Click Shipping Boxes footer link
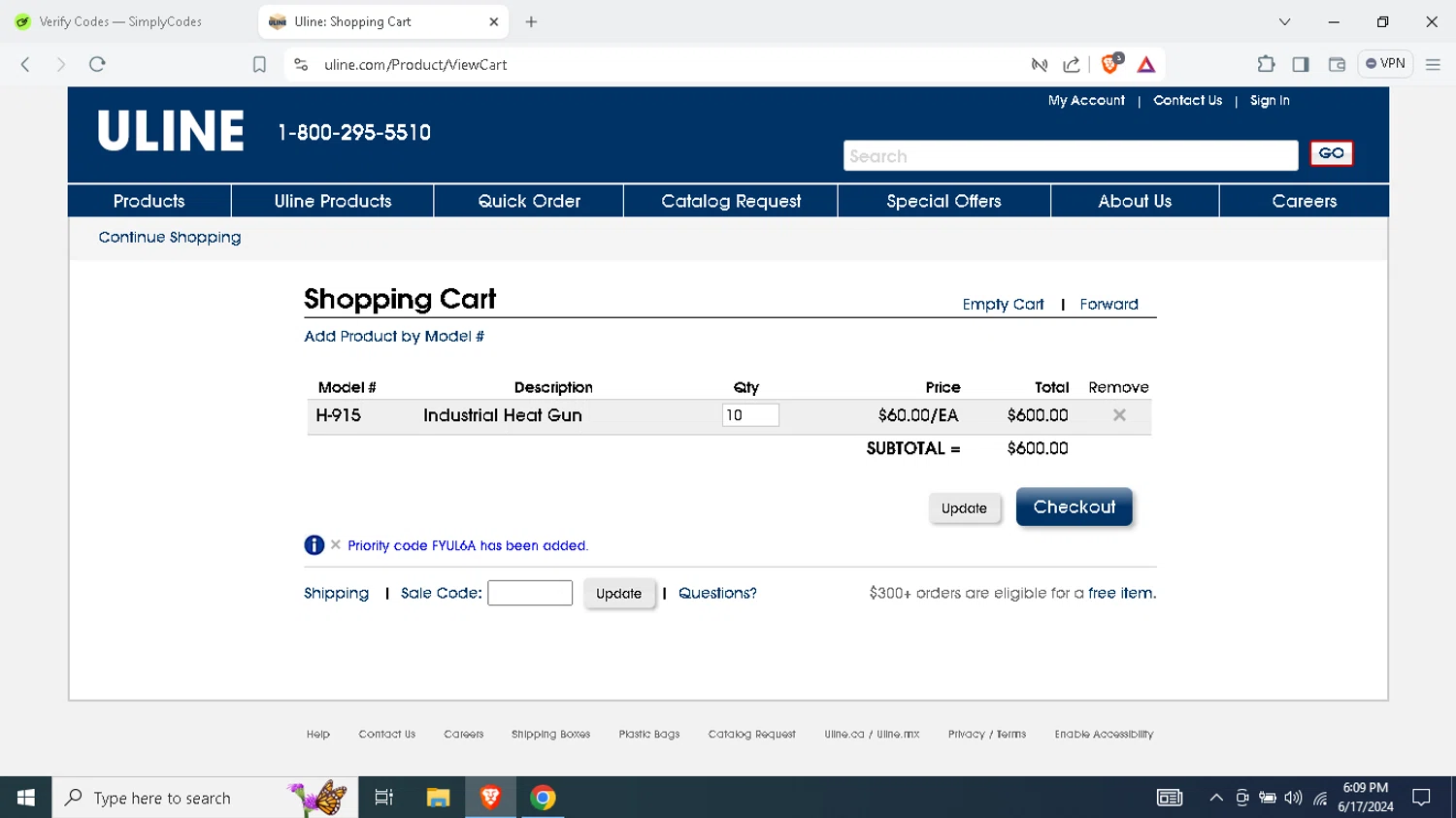Screen dimensions: 1456x818 click(550, 735)
